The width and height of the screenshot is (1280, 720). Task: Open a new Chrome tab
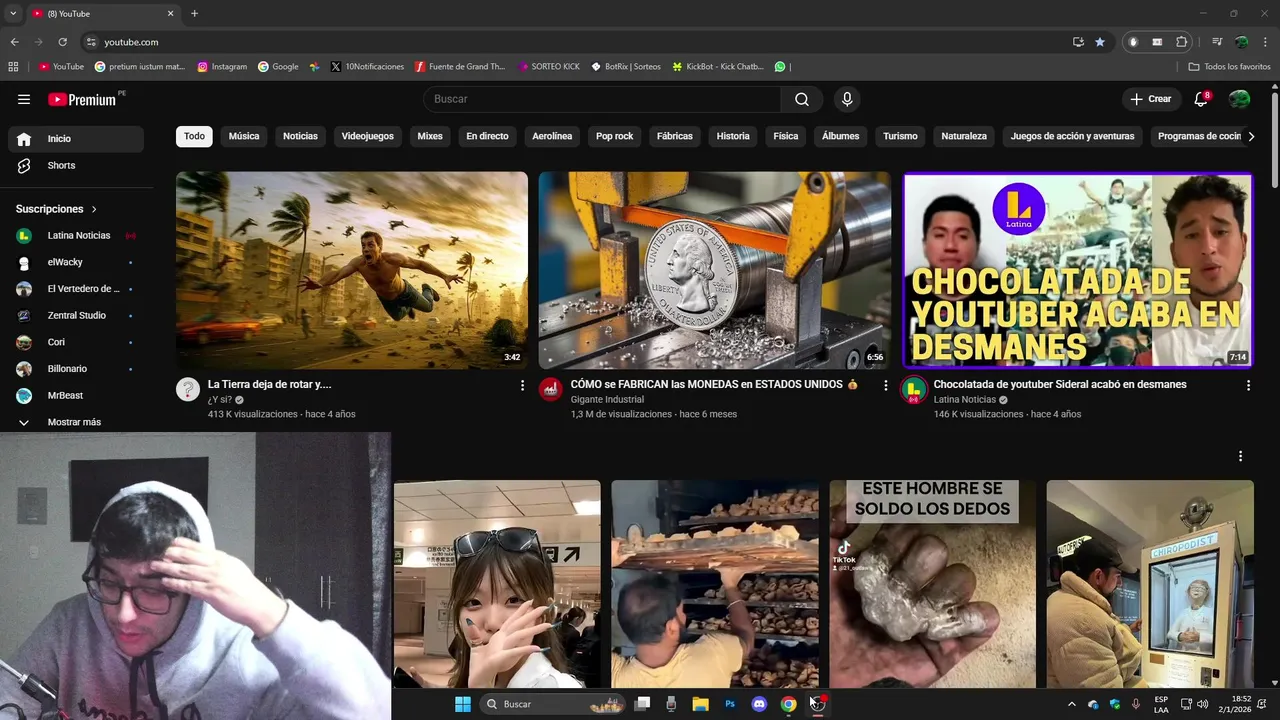(x=194, y=13)
